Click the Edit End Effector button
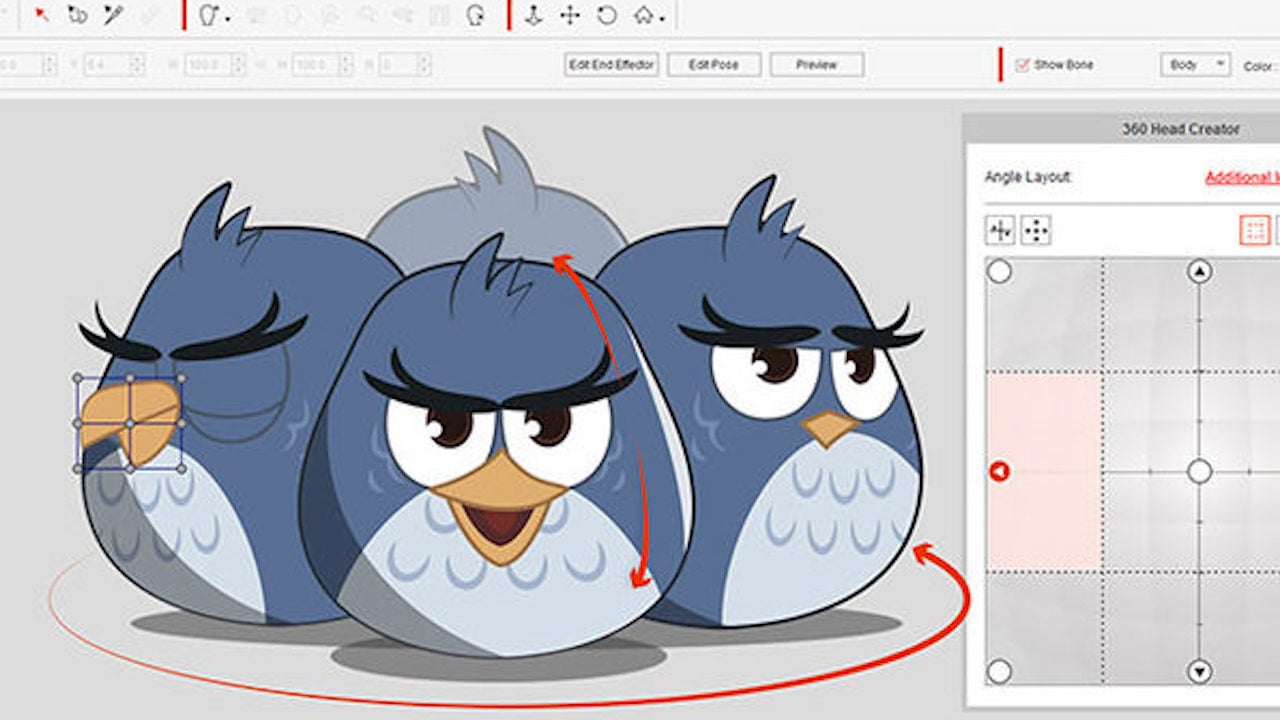Screen dimensions: 1280x720 (611, 65)
